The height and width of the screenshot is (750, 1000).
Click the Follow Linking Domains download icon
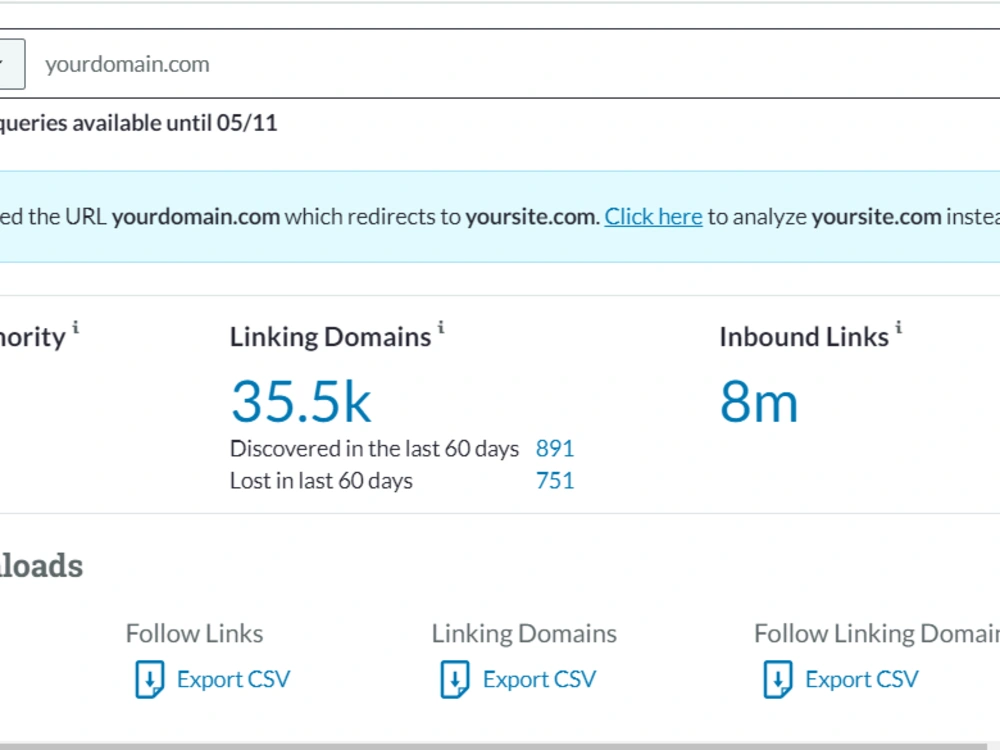tap(778, 680)
